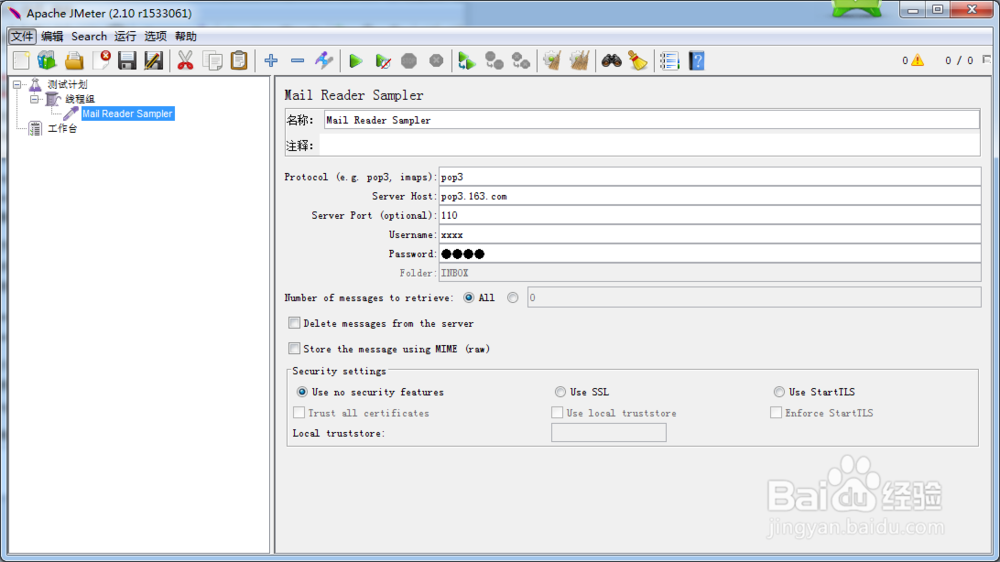Click the Protocol field containing pop3
1000x562 pixels.
click(x=710, y=177)
